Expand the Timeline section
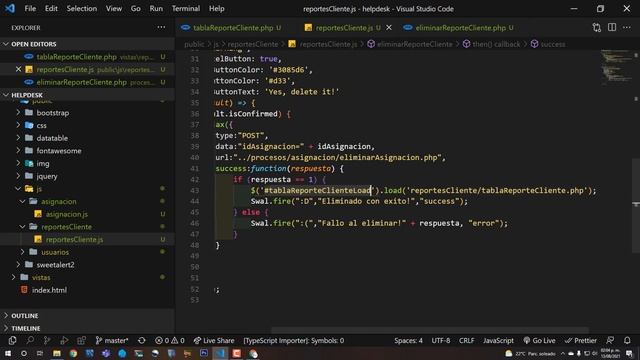This screenshot has width=640, height=360. pos(87,328)
